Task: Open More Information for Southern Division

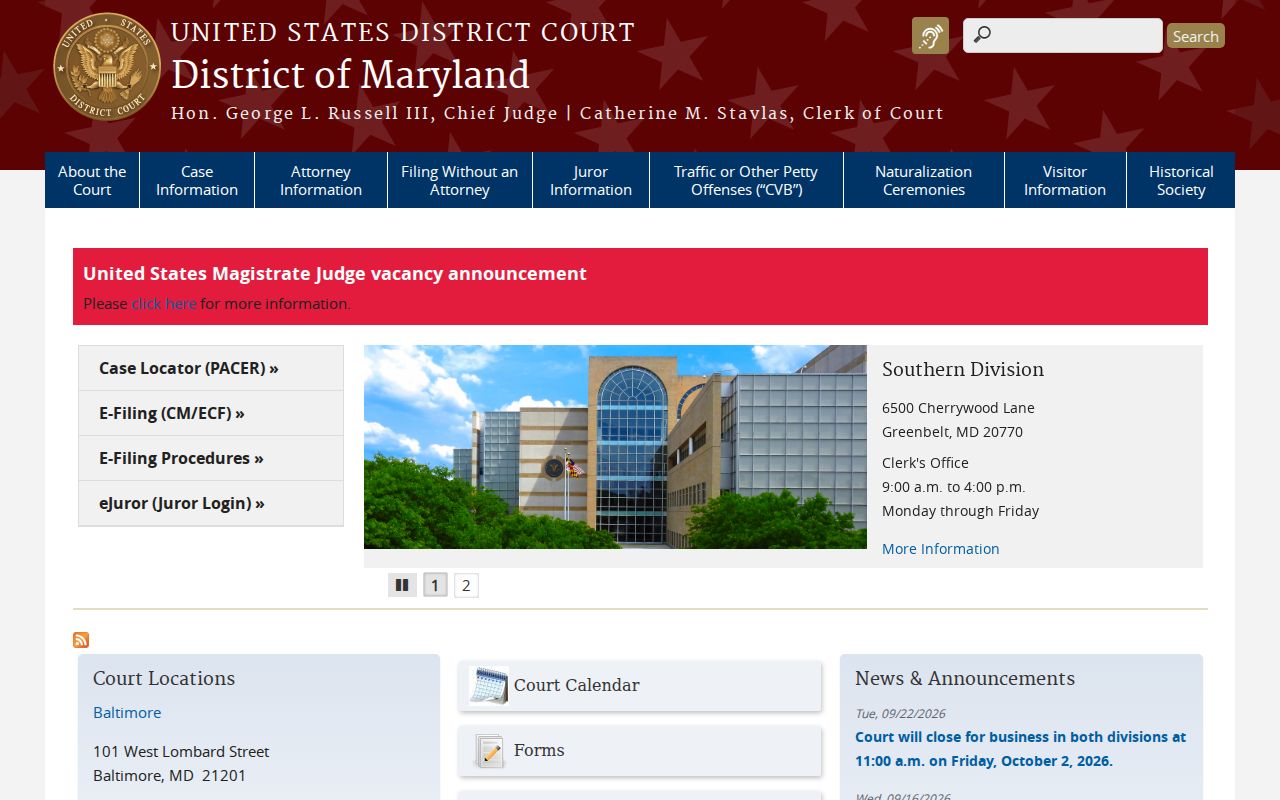Action: click(940, 548)
